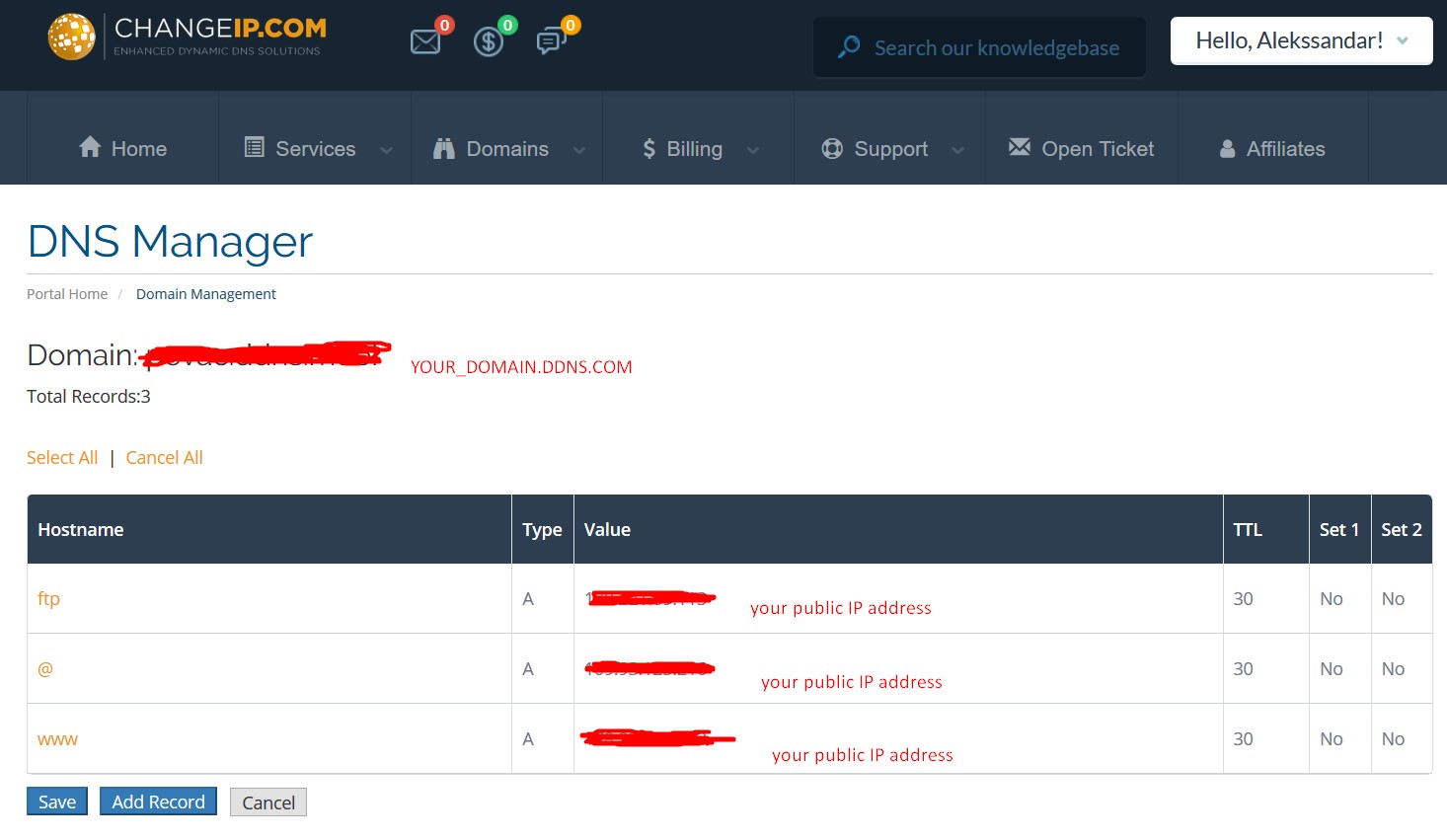Viewport: 1447px width, 840px height.
Task: Click the dollar billing notifications icon
Action: pyautogui.click(x=489, y=41)
